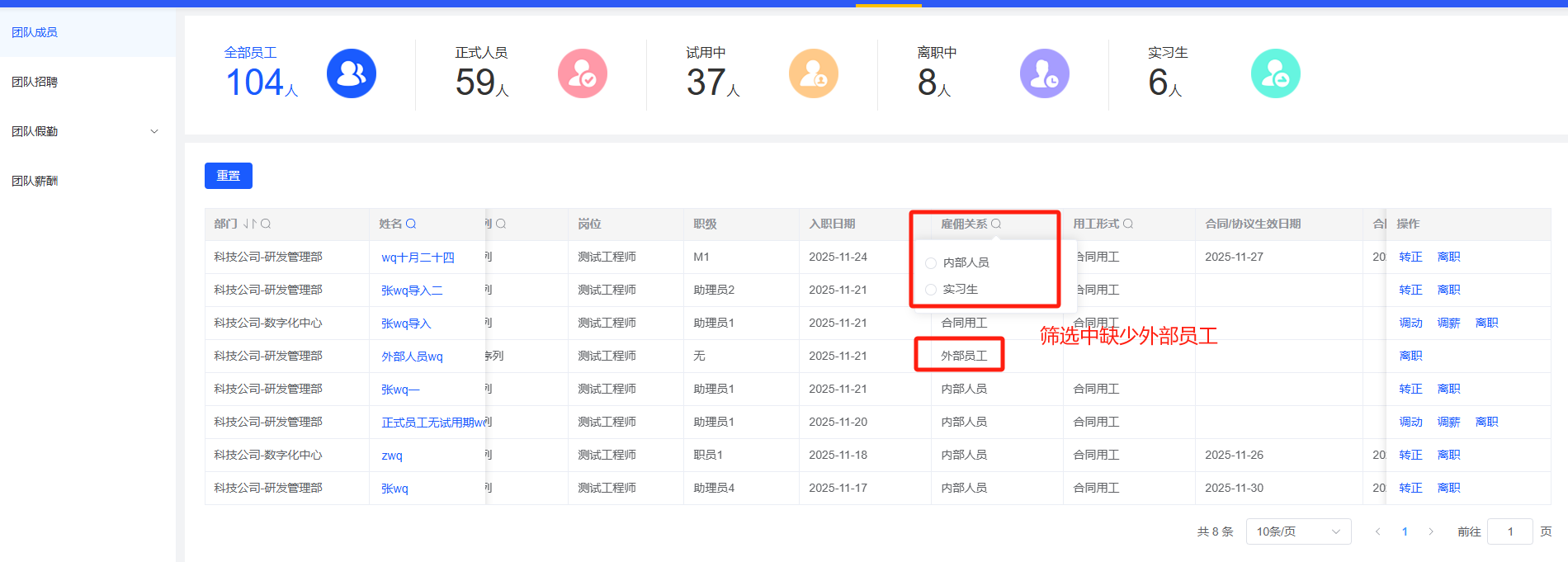This screenshot has width=1568, height=562.
Task: Click 调动 for 正式员工无试用期w row
Action: click(x=1411, y=422)
